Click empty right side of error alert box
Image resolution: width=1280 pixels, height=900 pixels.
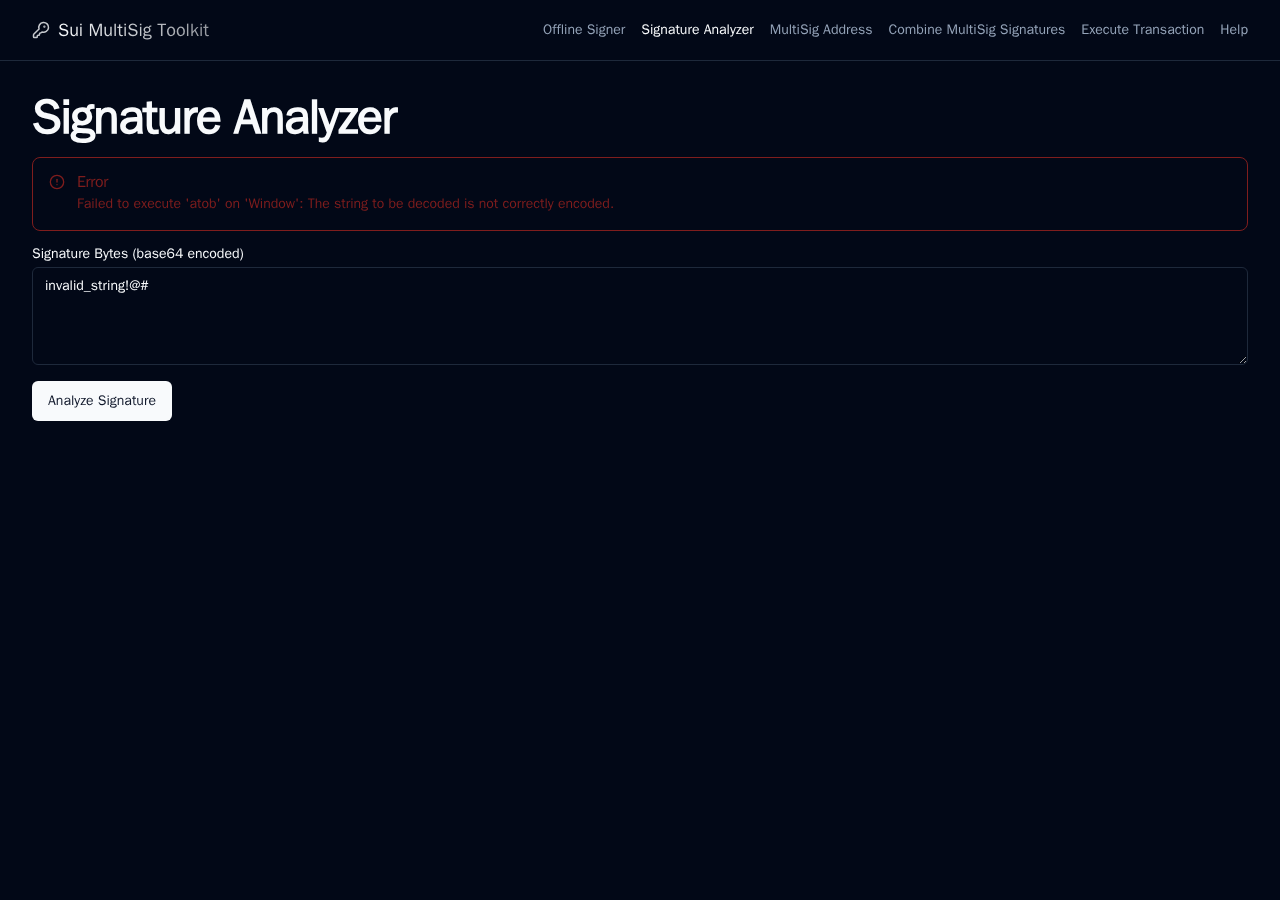coord(930,194)
